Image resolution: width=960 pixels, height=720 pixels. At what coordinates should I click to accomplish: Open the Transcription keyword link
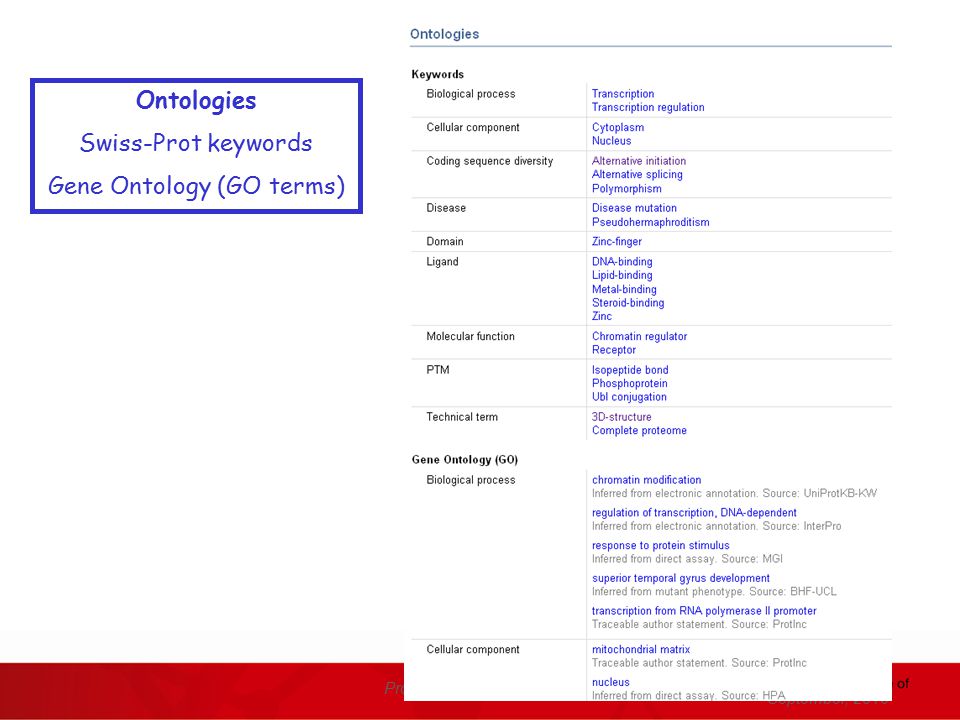[x=623, y=94]
